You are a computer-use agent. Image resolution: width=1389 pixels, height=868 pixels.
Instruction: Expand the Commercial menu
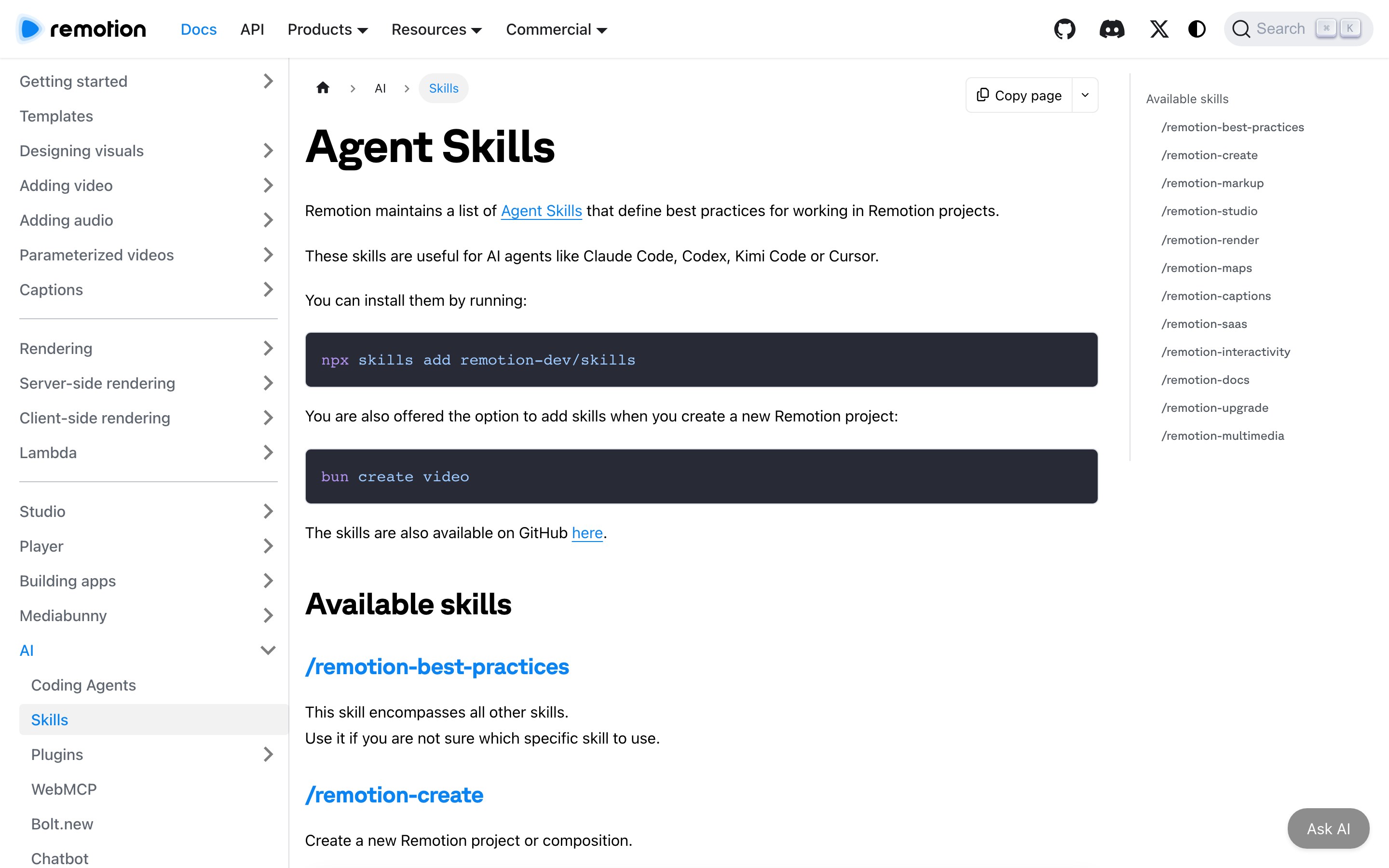pos(556,29)
